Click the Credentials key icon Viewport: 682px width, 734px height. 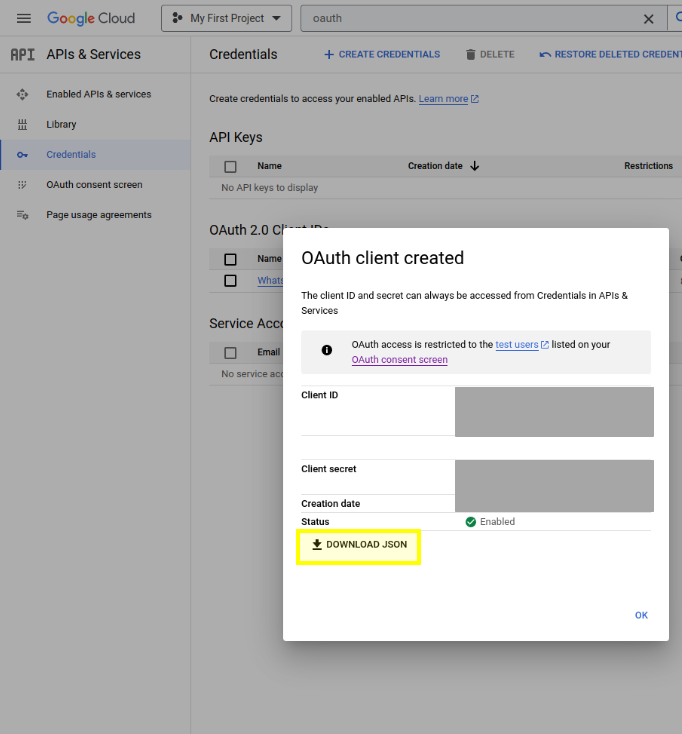tap(22, 154)
